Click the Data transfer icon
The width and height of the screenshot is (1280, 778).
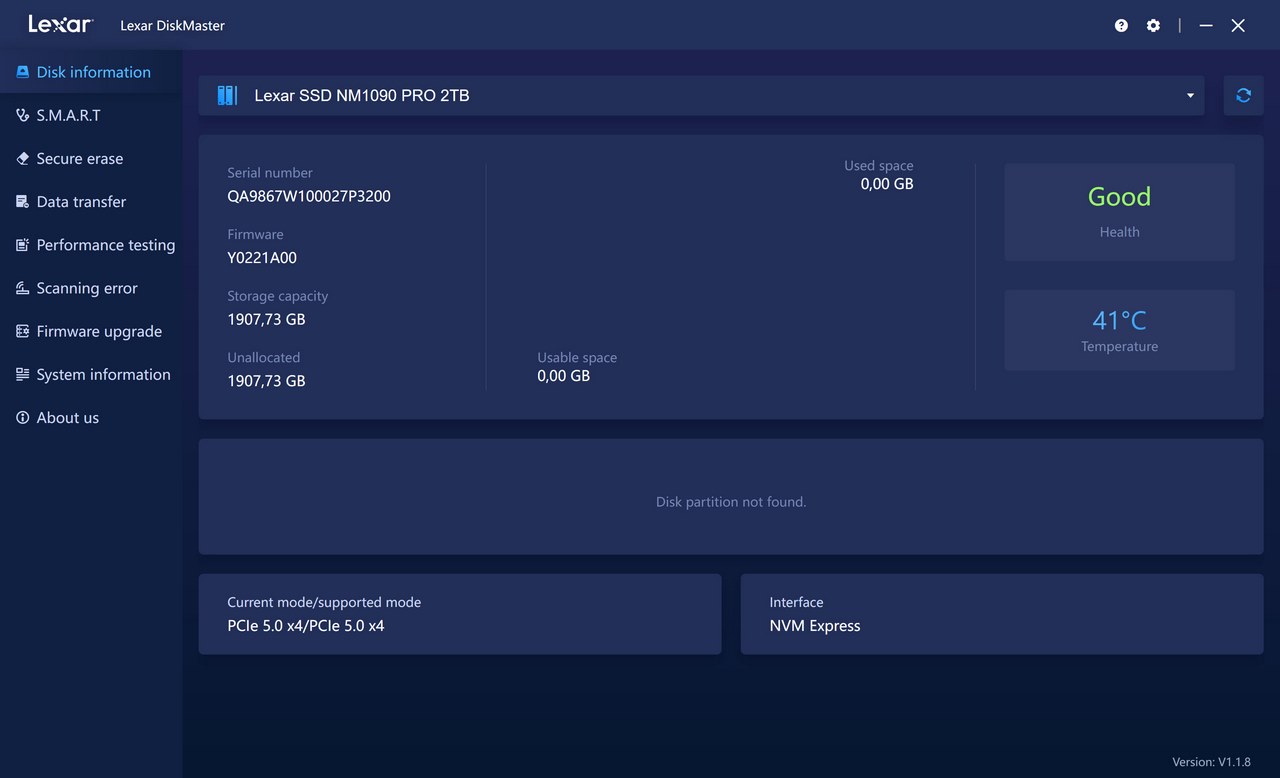click(x=22, y=202)
